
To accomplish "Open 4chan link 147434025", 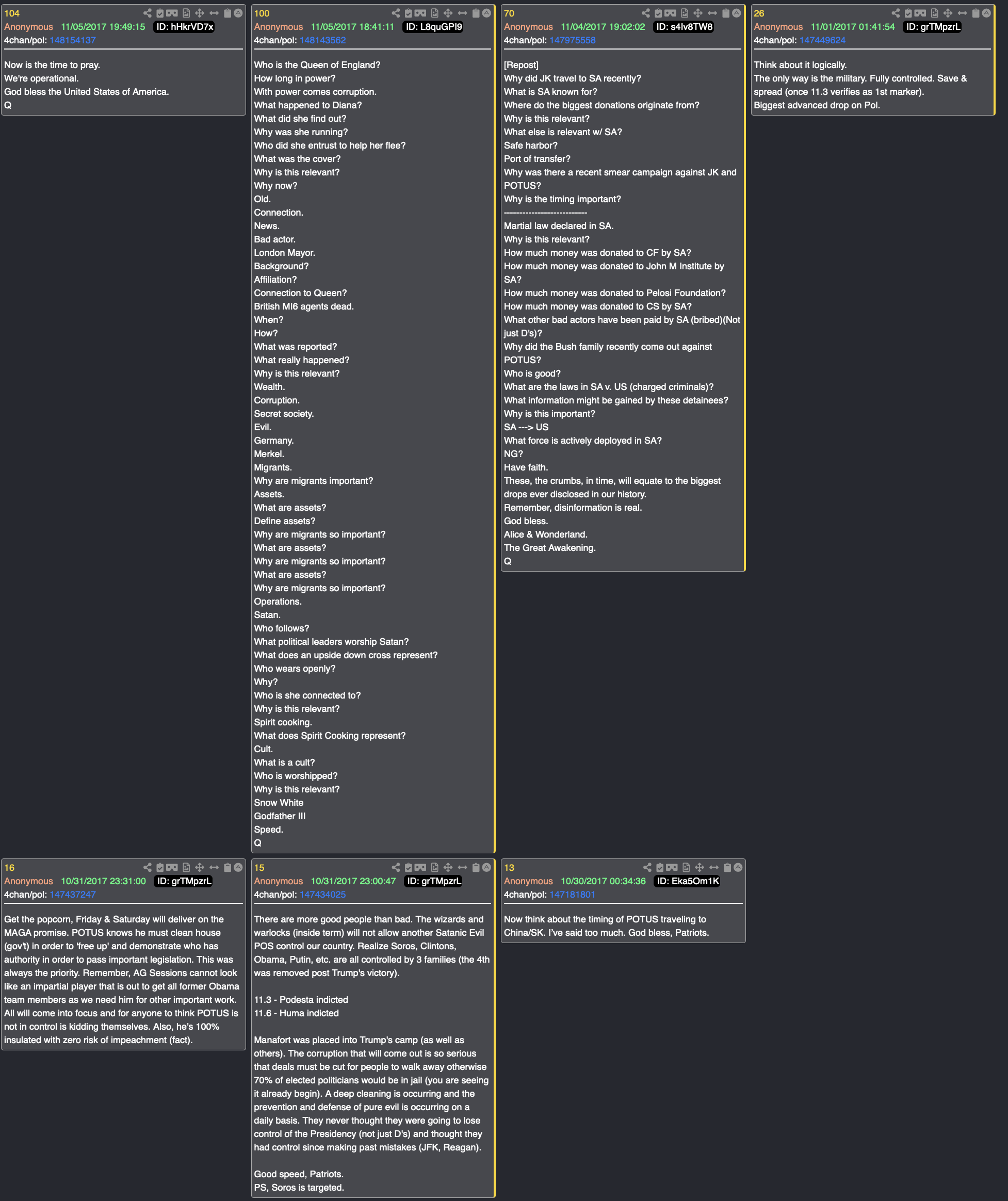I will pyautogui.click(x=322, y=895).
